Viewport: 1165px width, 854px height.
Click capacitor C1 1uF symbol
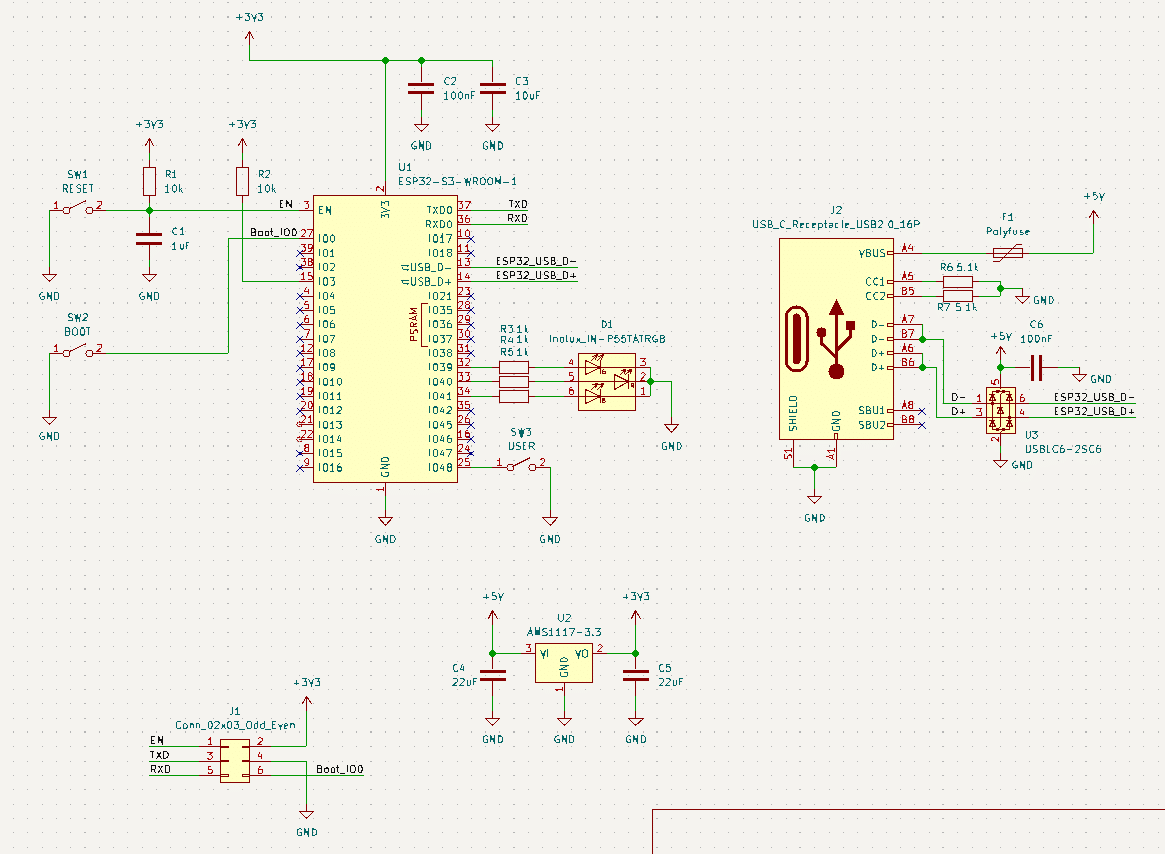point(149,239)
